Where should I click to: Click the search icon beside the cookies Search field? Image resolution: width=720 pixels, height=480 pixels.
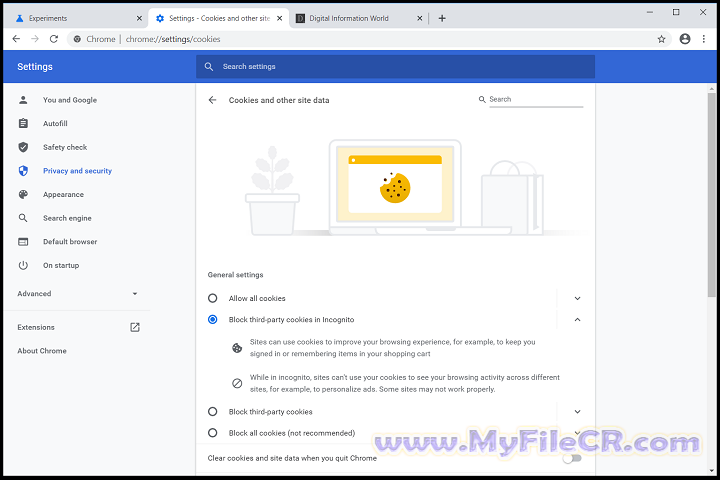[482, 99]
